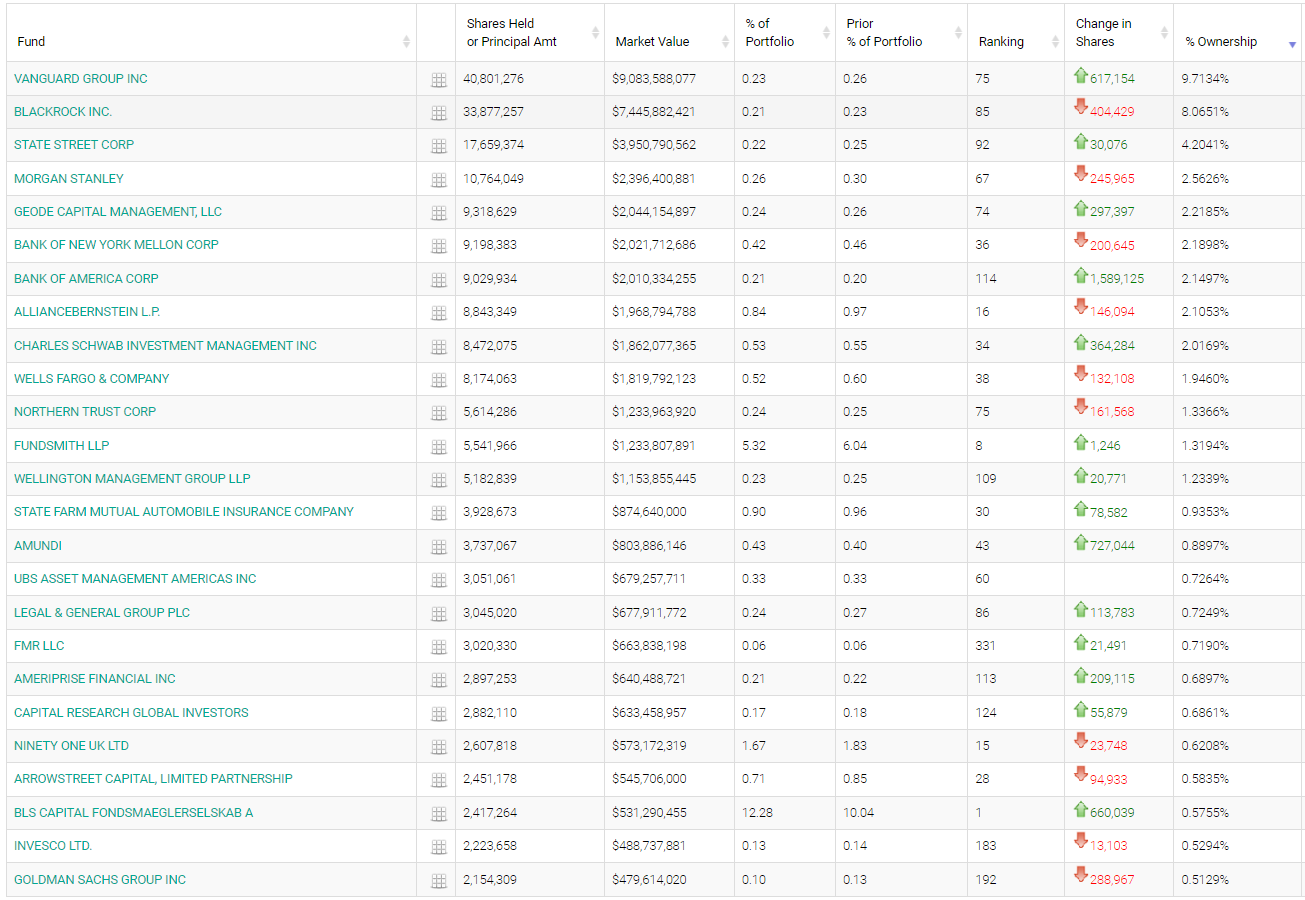Viewport: 1305px width, 900px height.
Task: Click grid icon for Capital Research Global
Action: 438,714
